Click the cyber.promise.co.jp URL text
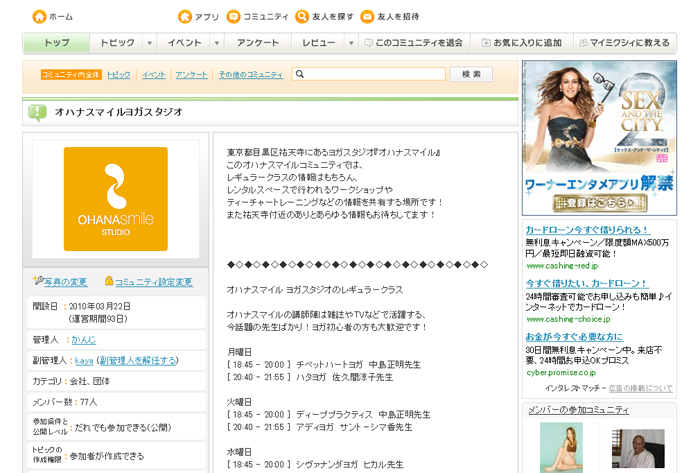700x473 pixels. coord(561,373)
